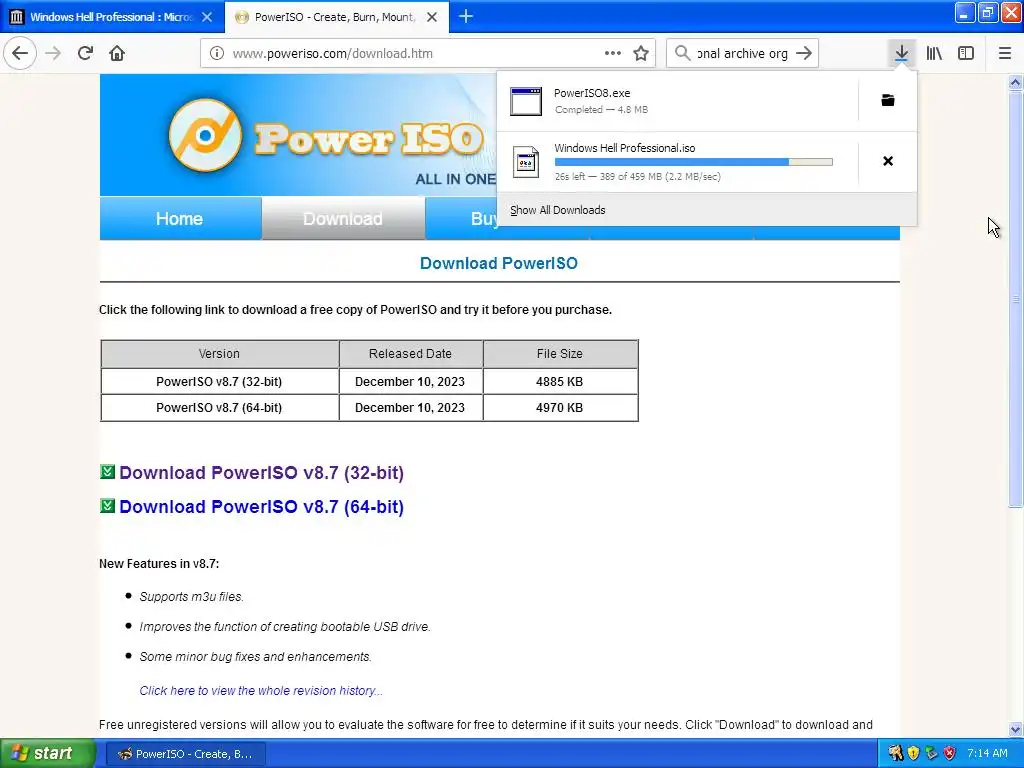Click the Version column header
The image size is (1024, 768).
click(219, 353)
